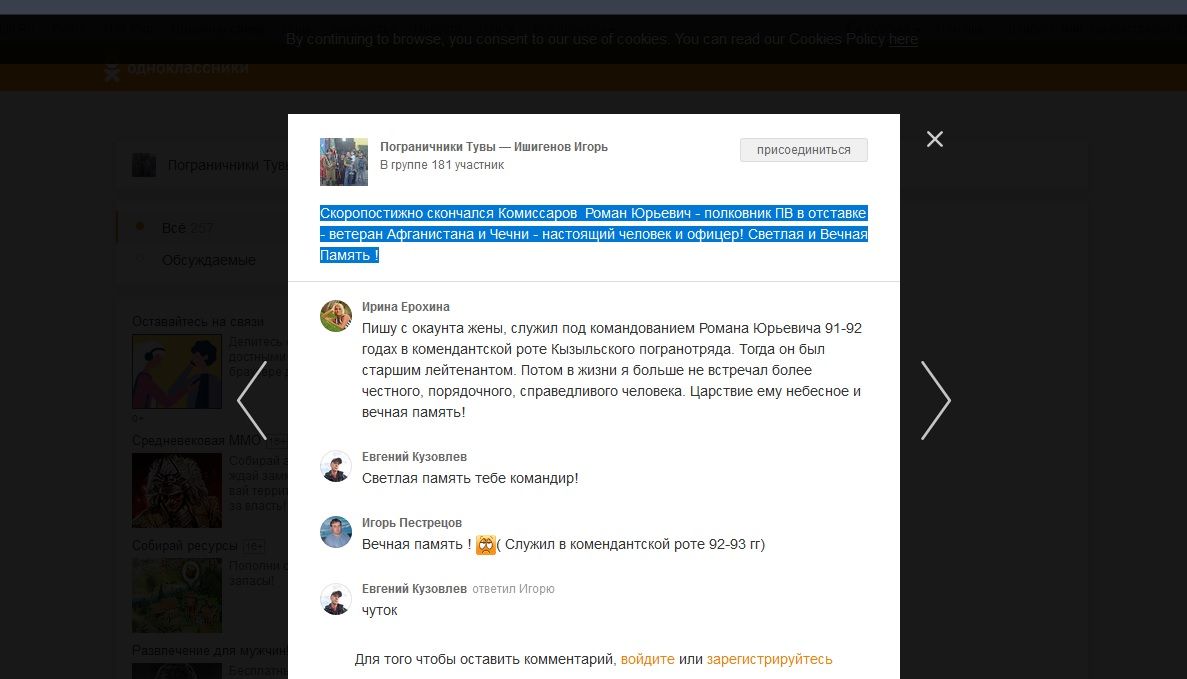Select Обсуждаемые tab in background page
The width and height of the screenshot is (1187, 679).
(x=208, y=260)
